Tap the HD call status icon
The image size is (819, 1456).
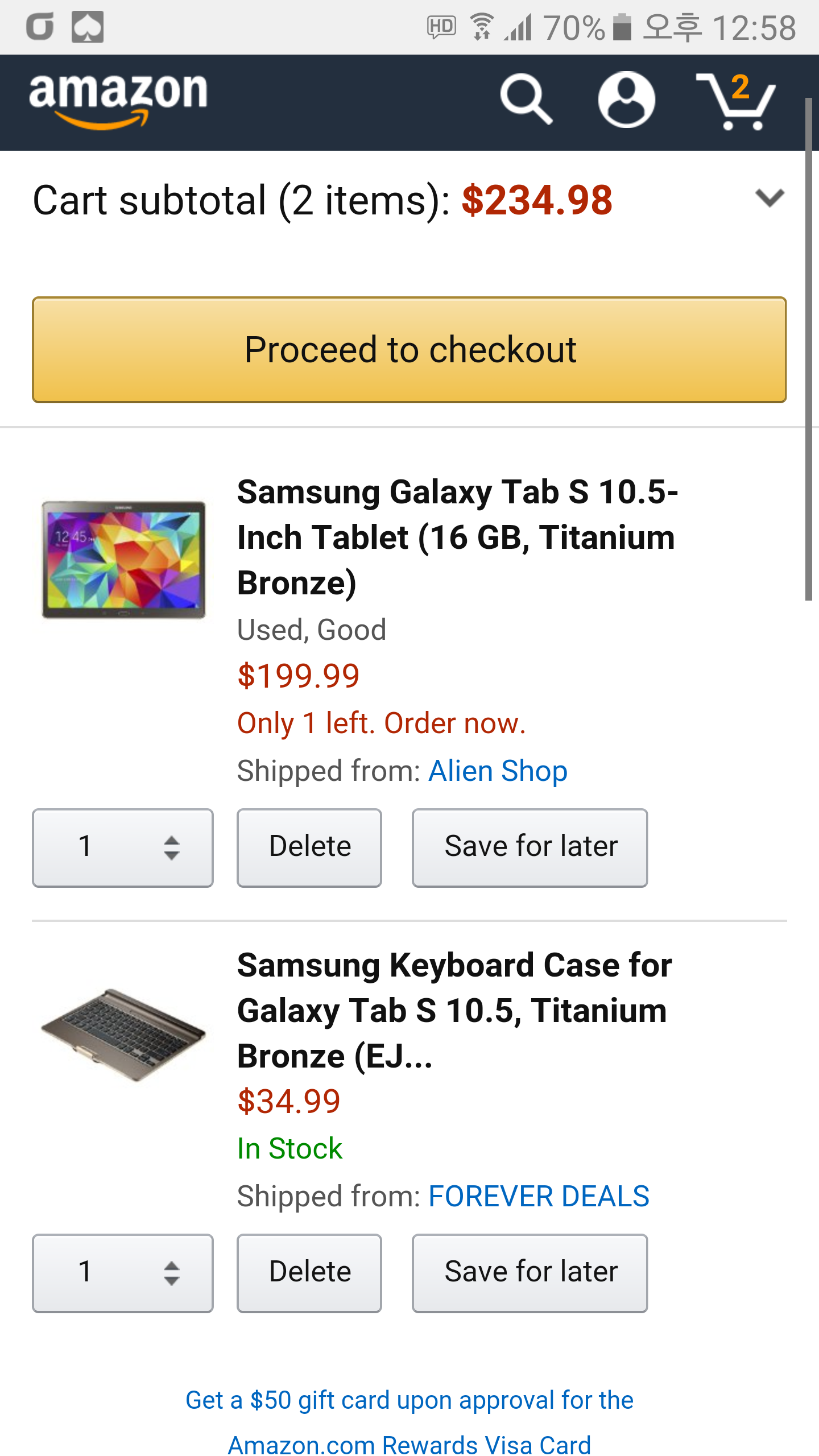pyautogui.click(x=441, y=27)
